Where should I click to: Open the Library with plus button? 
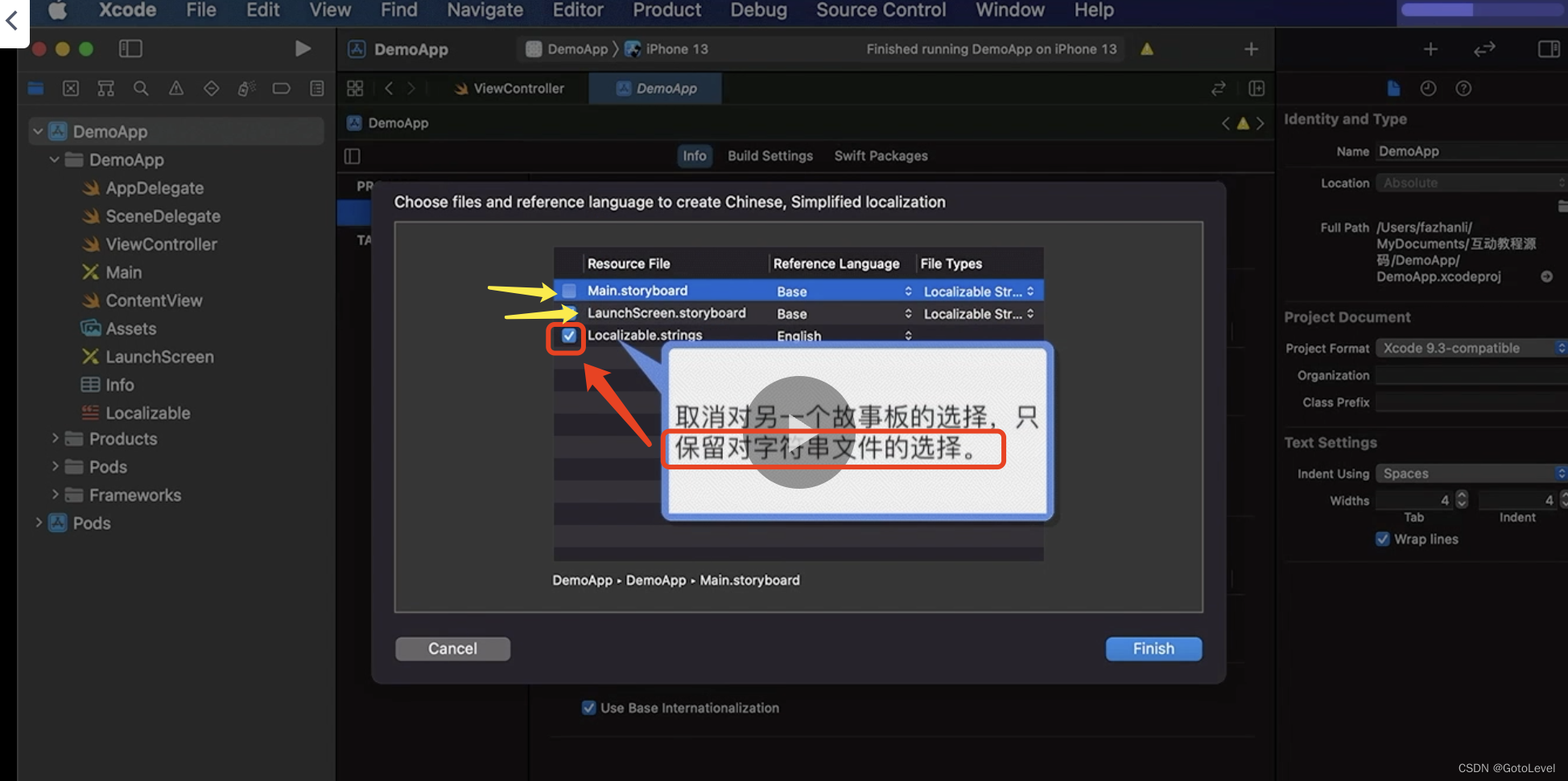coord(1430,49)
